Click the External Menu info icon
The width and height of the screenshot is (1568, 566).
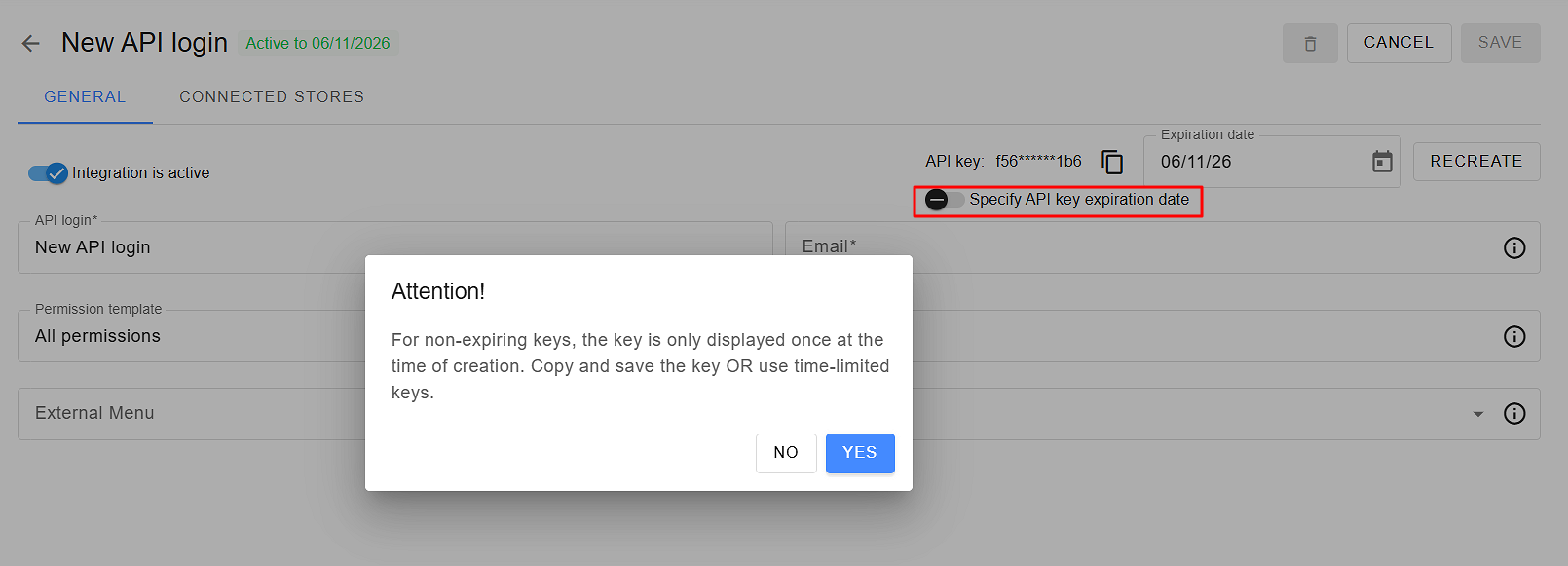[1514, 413]
